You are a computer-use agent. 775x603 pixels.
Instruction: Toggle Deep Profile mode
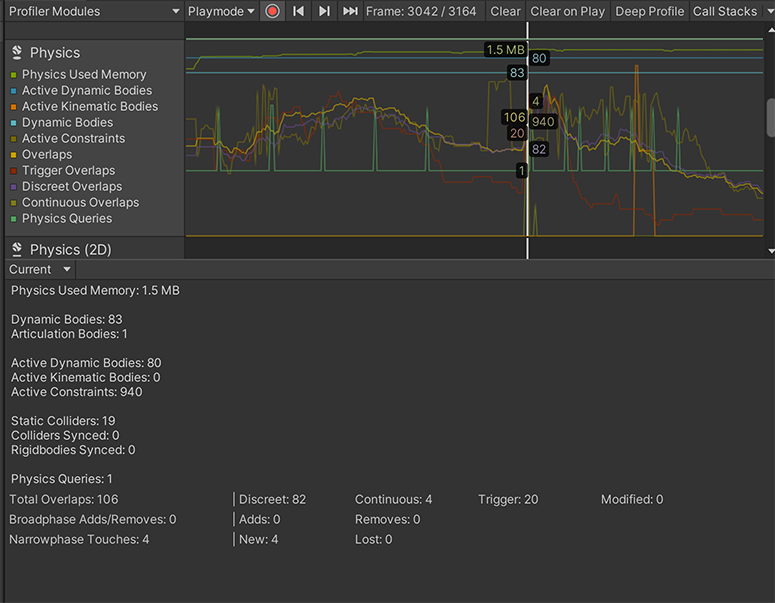(649, 11)
